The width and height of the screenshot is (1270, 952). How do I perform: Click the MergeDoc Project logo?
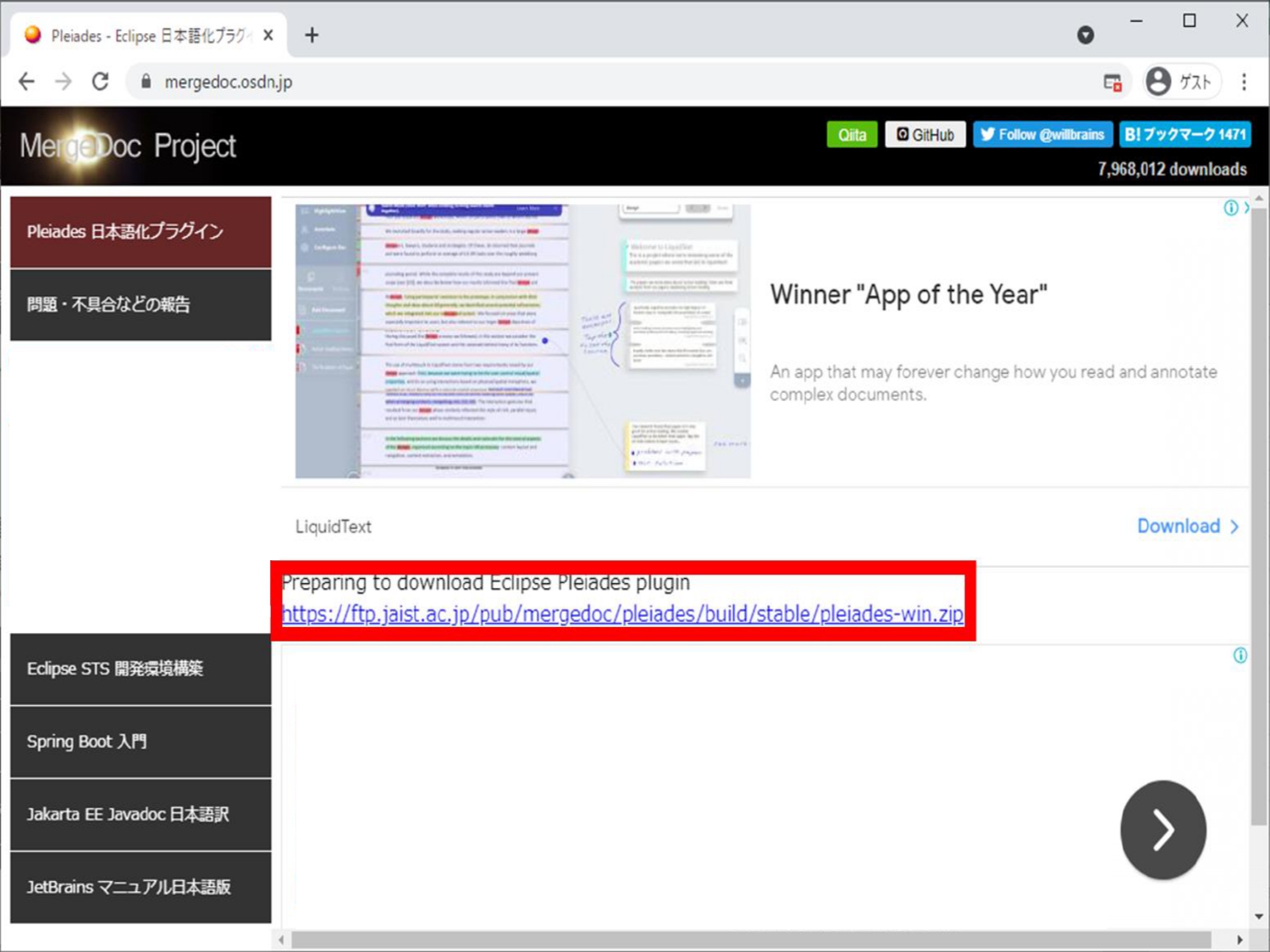(125, 146)
